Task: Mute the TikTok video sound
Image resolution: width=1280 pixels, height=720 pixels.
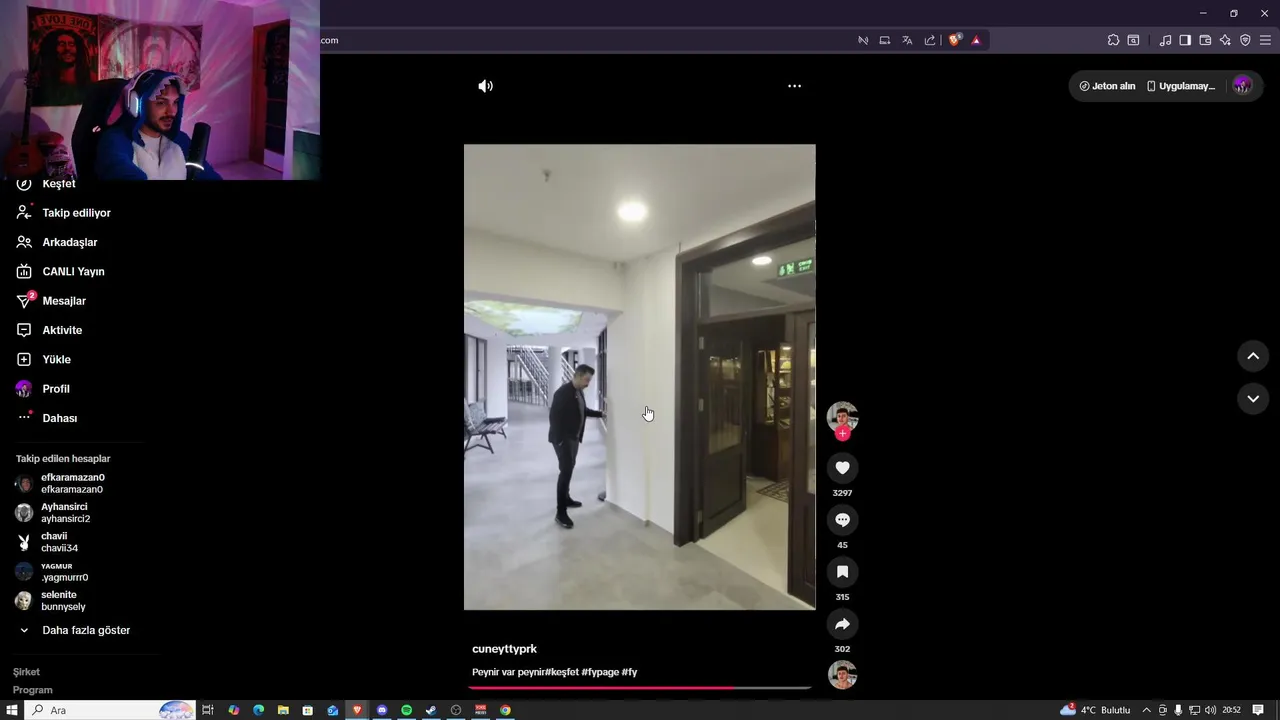Action: click(485, 86)
